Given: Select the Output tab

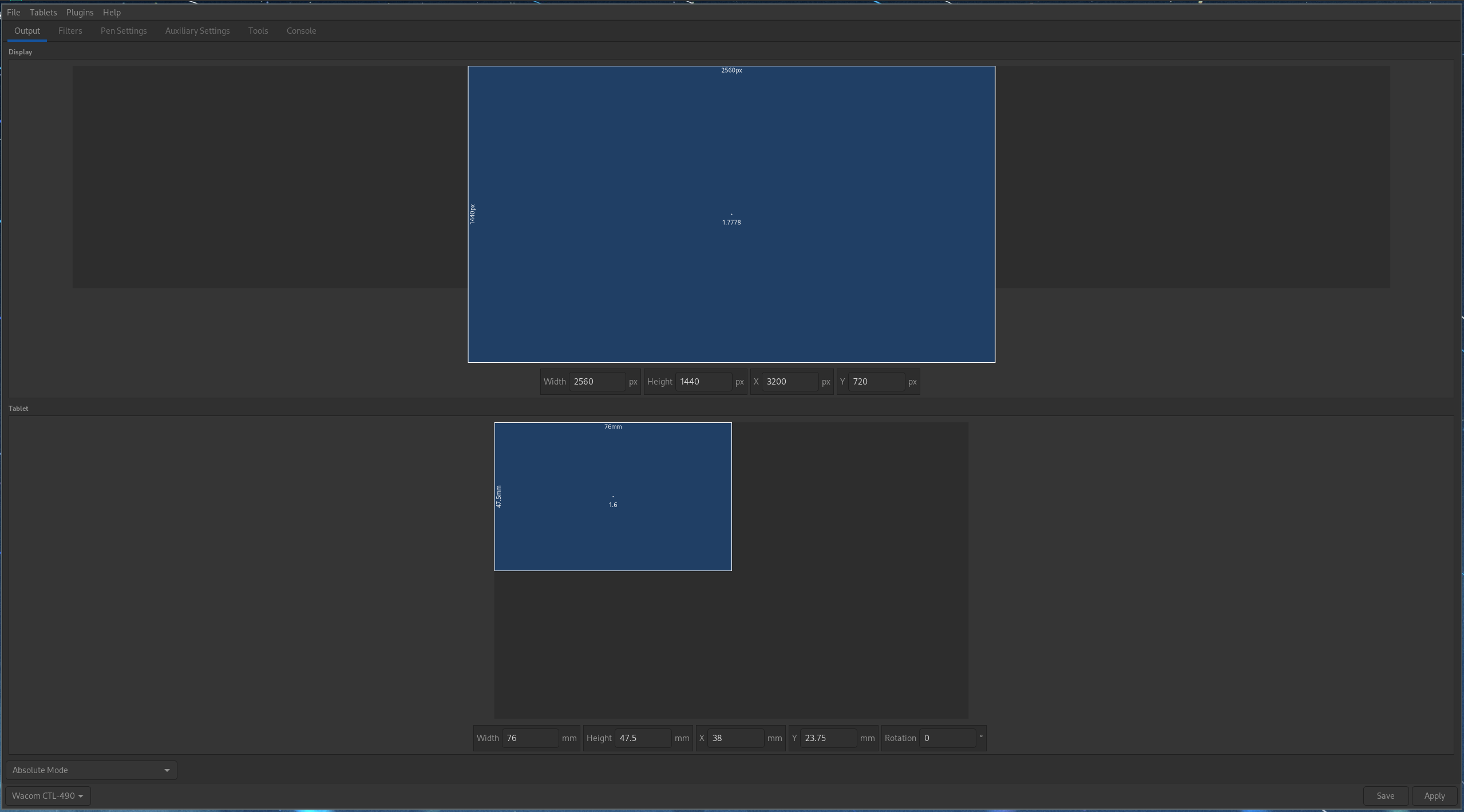Looking at the screenshot, I should click(27, 31).
